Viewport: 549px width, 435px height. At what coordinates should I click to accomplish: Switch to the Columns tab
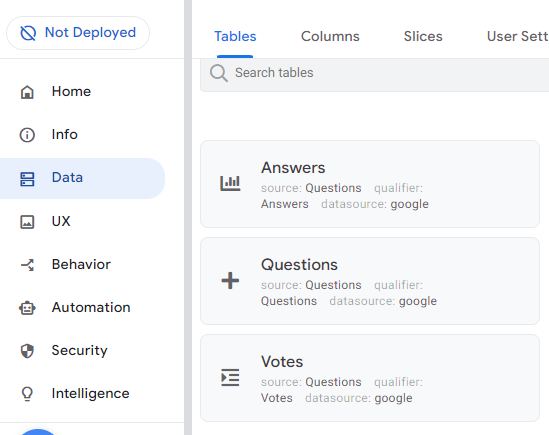point(330,36)
